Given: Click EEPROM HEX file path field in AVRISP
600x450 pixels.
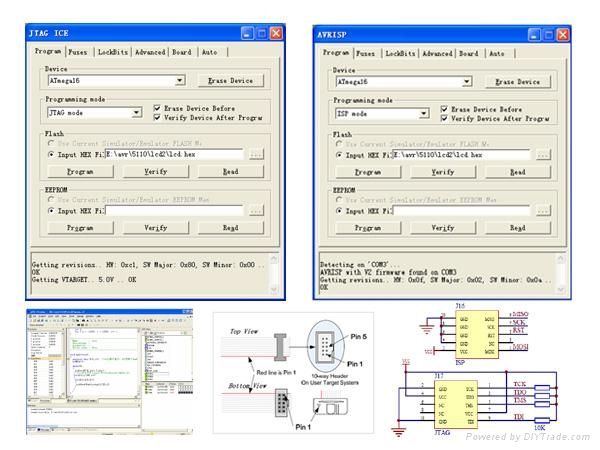Looking at the screenshot, I should coord(461,211).
